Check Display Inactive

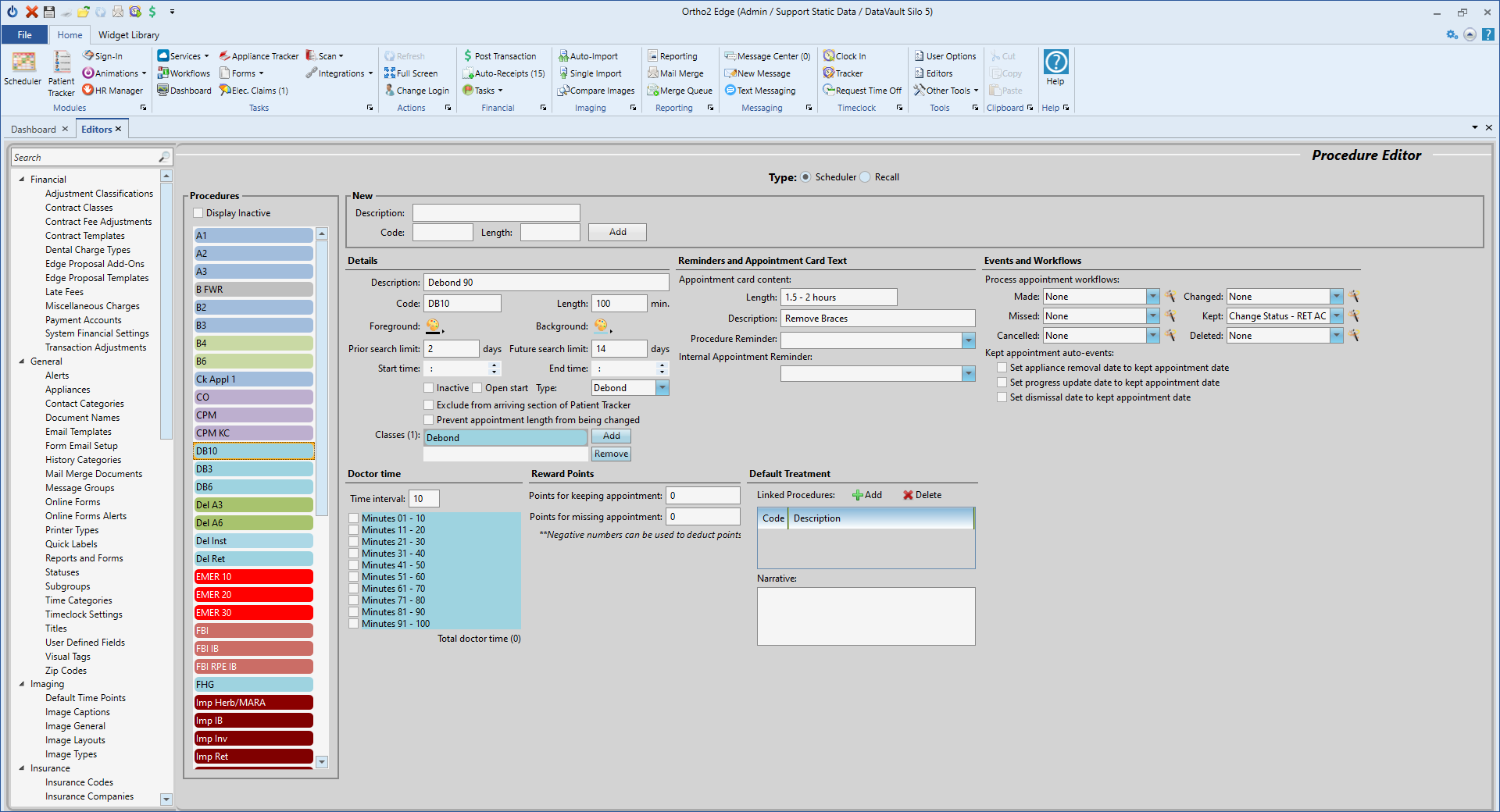tap(198, 213)
